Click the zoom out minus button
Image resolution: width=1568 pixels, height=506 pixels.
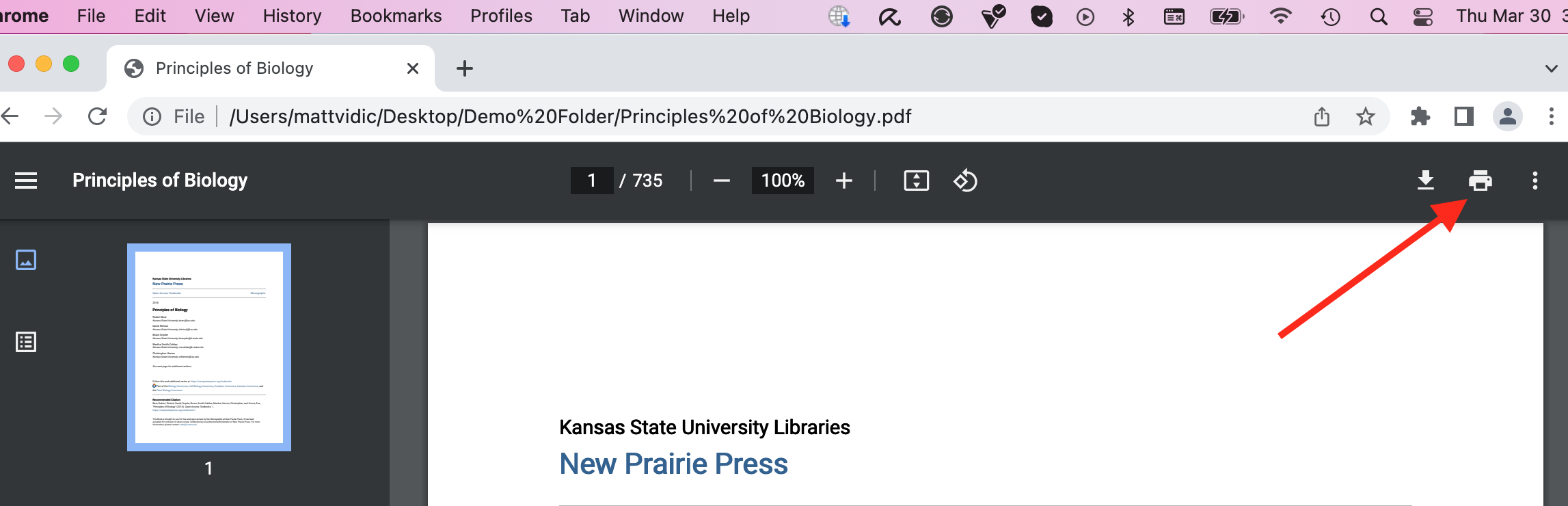tap(721, 181)
